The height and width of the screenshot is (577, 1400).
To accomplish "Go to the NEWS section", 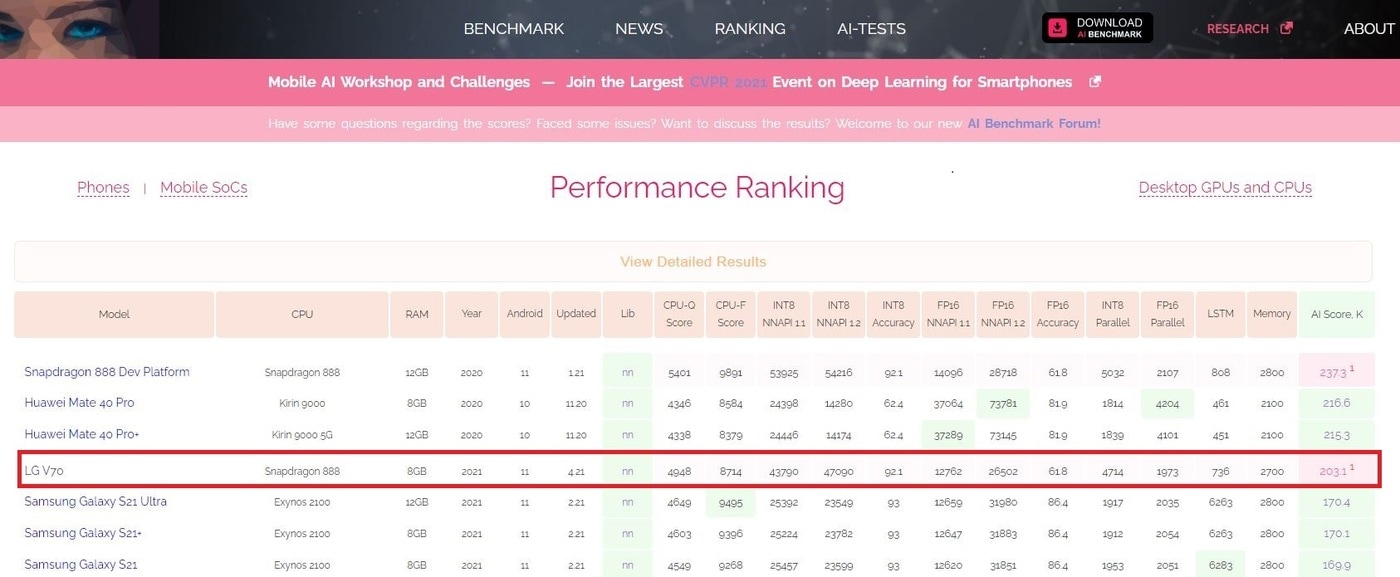I will 639,29.
